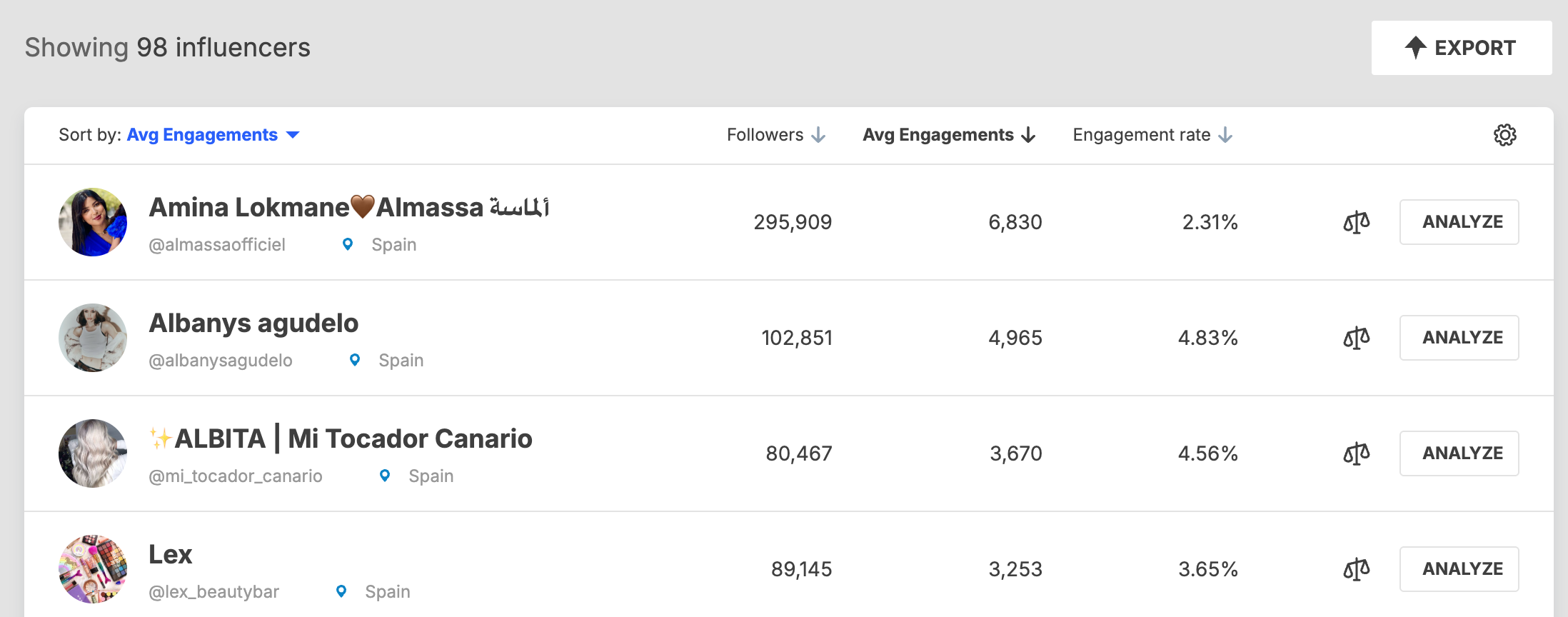The width and height of the screenshot is (1568, 617).
Task: Click compare scale icon for Lex
Action: point(1357,569)
